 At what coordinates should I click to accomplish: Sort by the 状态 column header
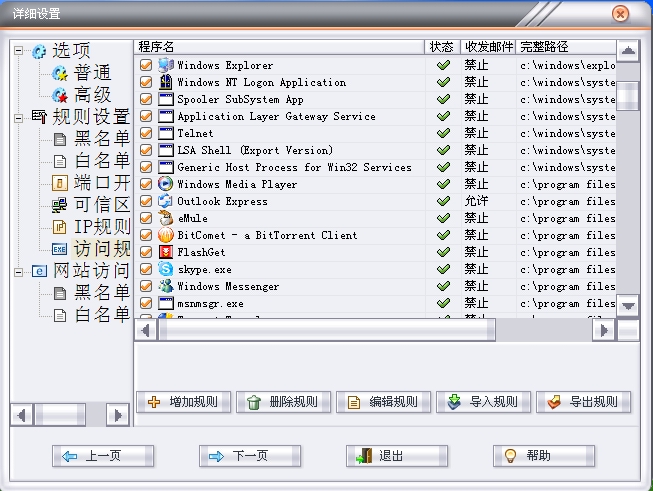pyautogui.click(x=442, y=47)
